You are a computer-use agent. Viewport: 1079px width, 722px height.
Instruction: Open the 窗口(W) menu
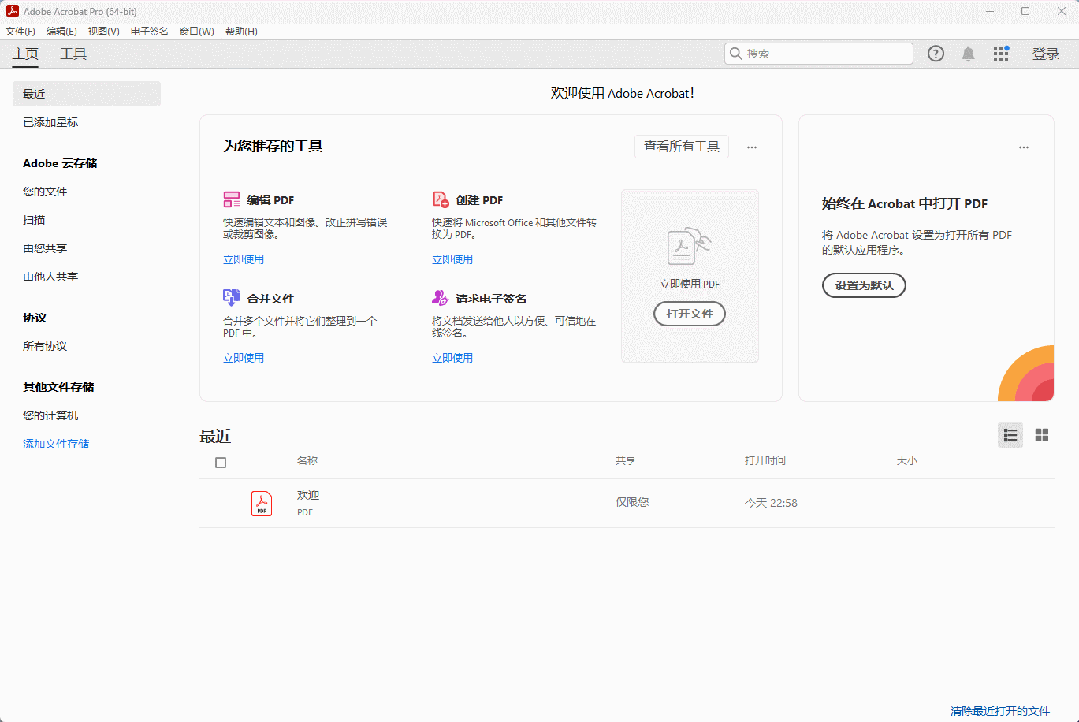(197, 31)
